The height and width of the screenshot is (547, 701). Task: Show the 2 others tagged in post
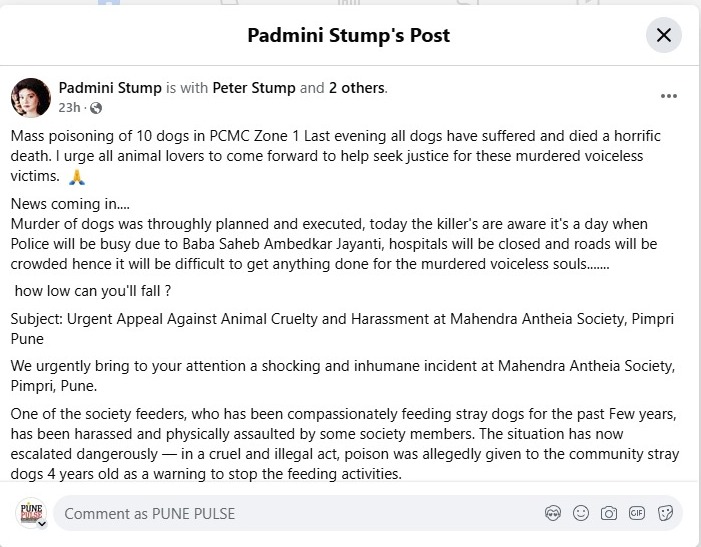(357, 88)
